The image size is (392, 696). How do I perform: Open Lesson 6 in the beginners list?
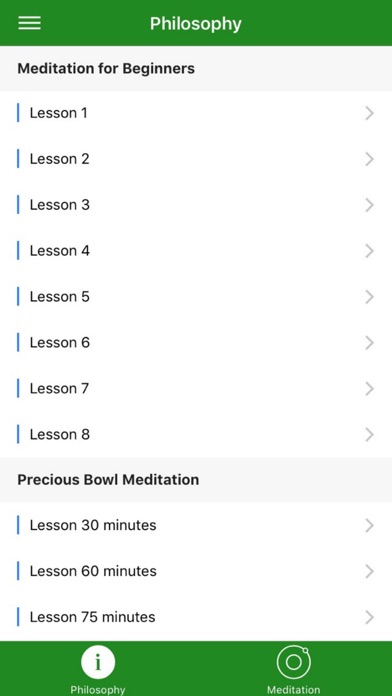coord(196,343)
